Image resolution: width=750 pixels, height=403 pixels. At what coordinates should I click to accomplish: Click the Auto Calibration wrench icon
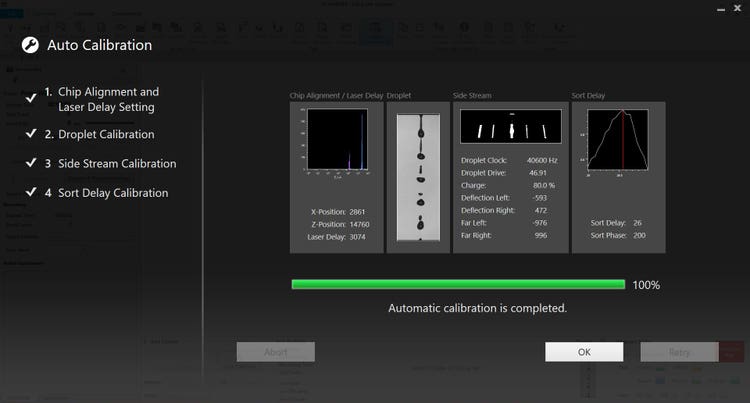tap(30, 45)
